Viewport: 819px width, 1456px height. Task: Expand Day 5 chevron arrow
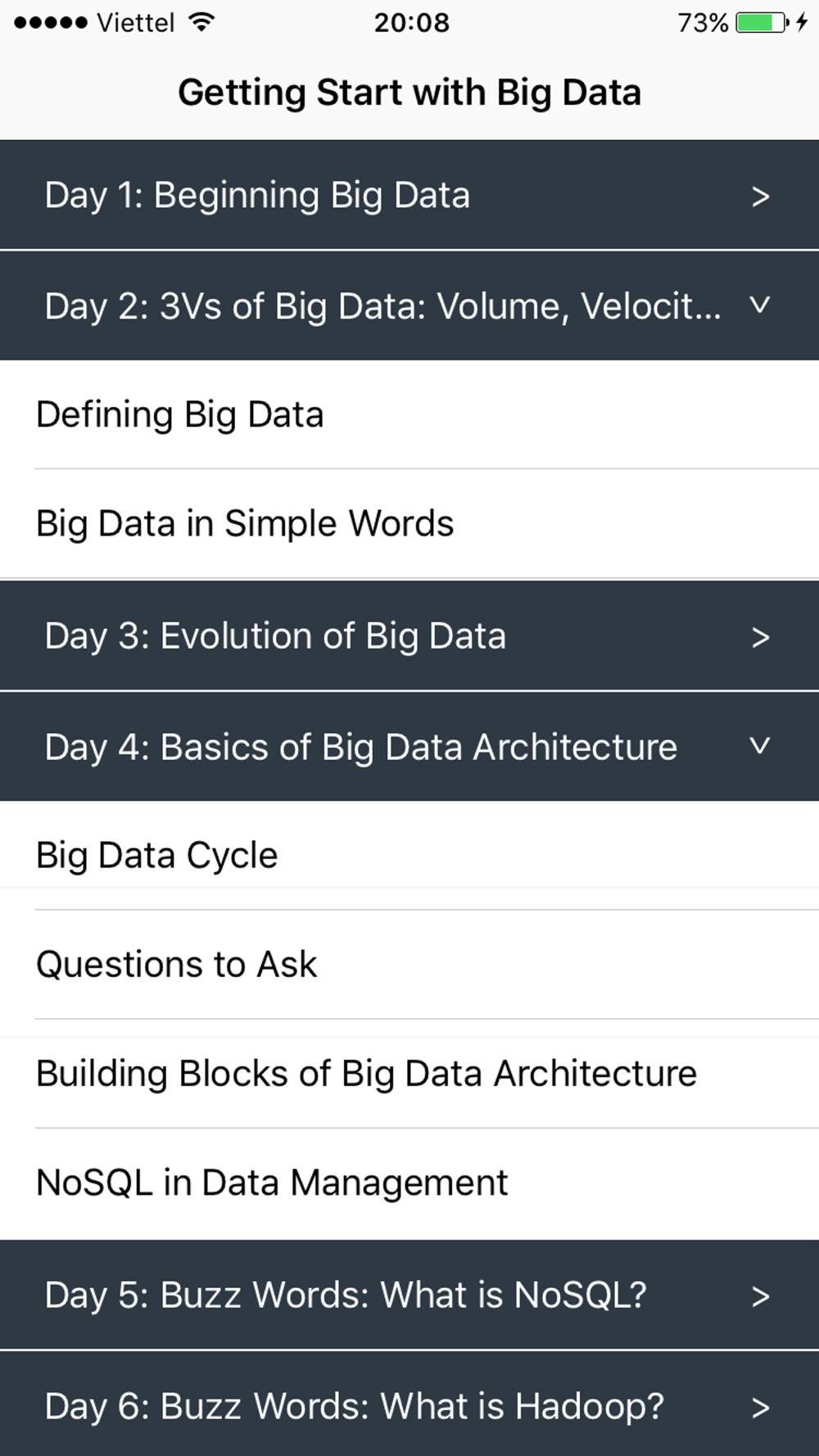760,1296
